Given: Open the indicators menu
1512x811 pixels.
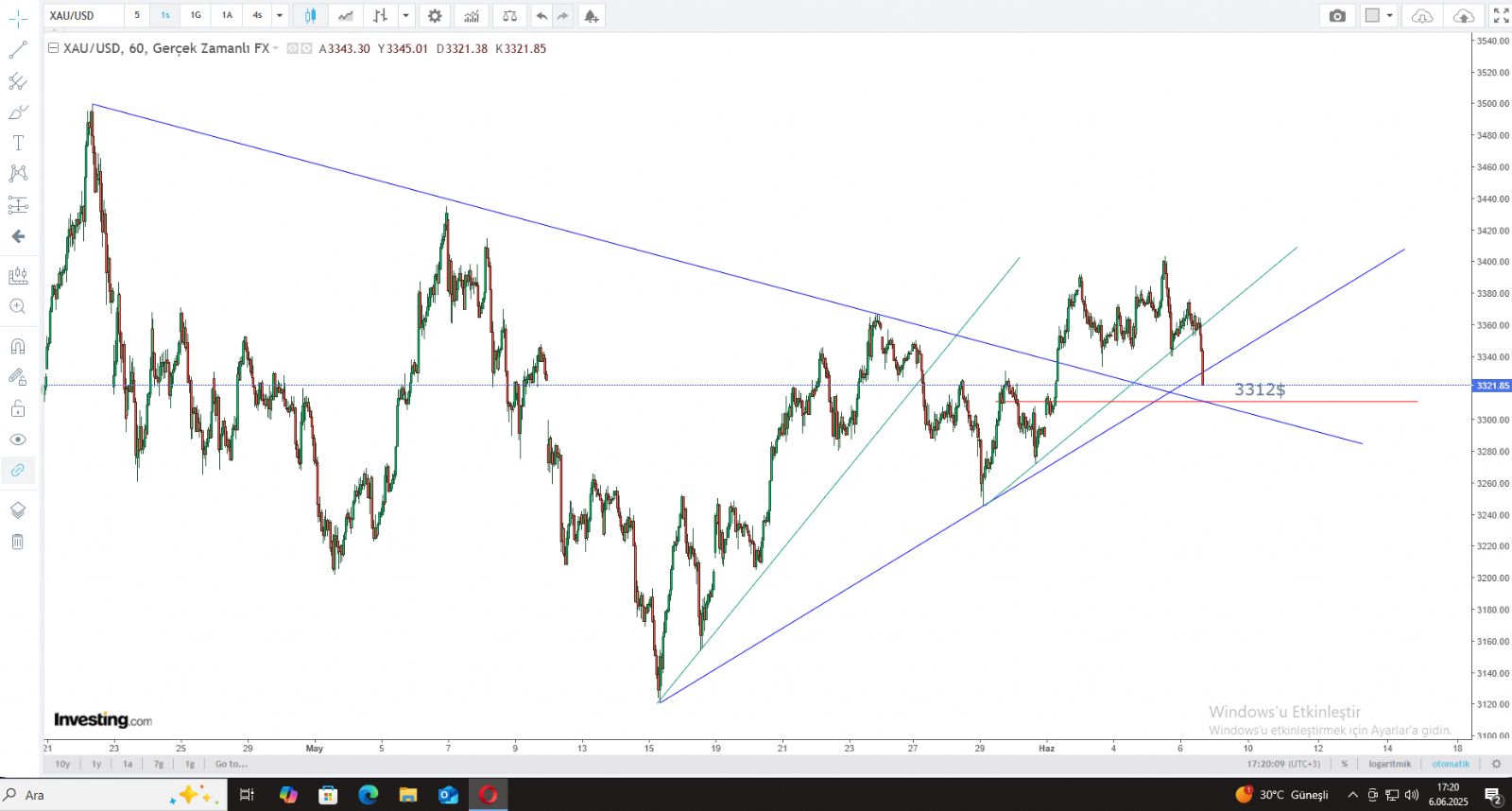Looking at the screenshot, I should (472, 15).
